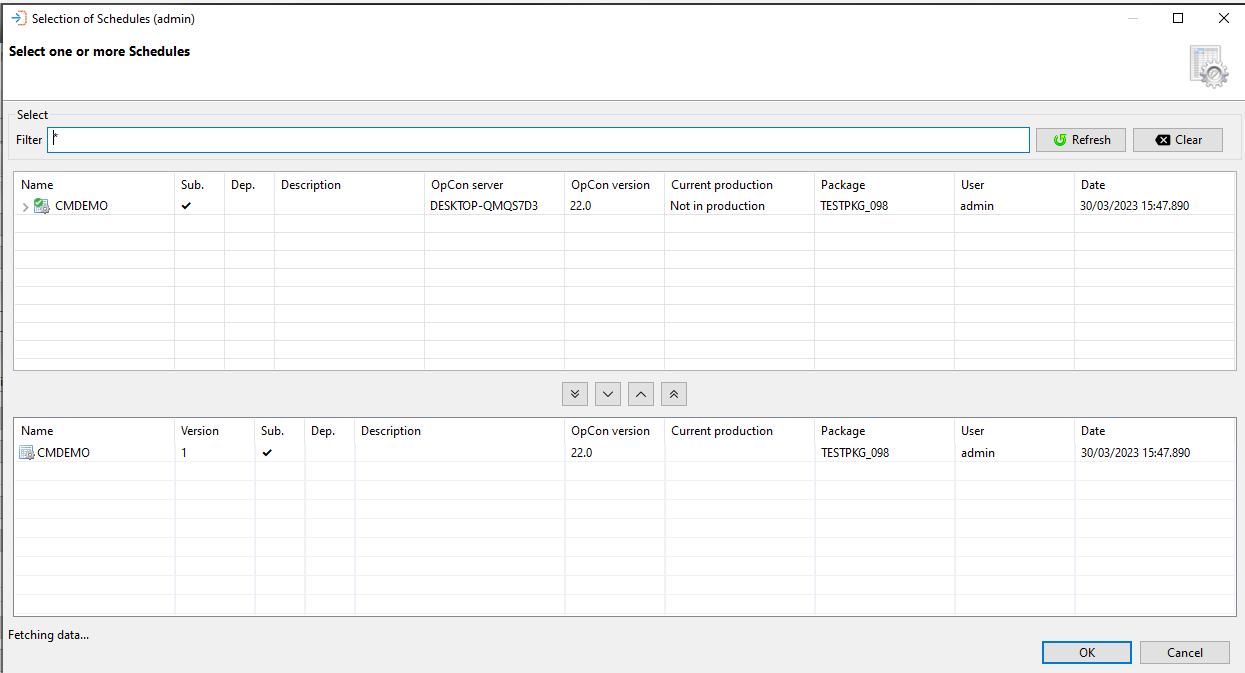Image resolution: width=1245 pixels, height=673 pixels.
Task: Click the Sub. checkmark in lower table
Action: [267, 453]
